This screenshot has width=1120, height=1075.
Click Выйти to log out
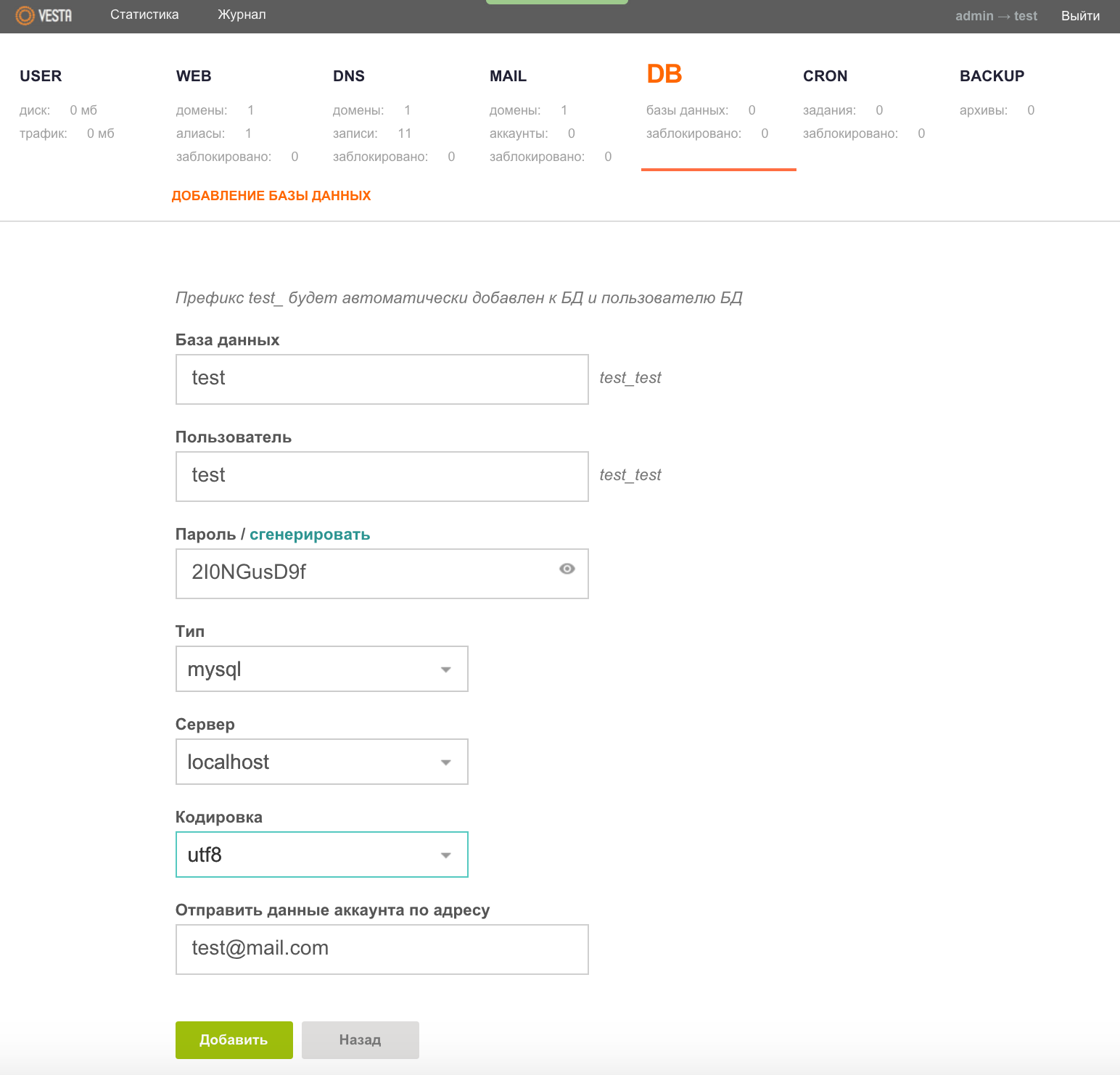click(x=1080, y=16)
